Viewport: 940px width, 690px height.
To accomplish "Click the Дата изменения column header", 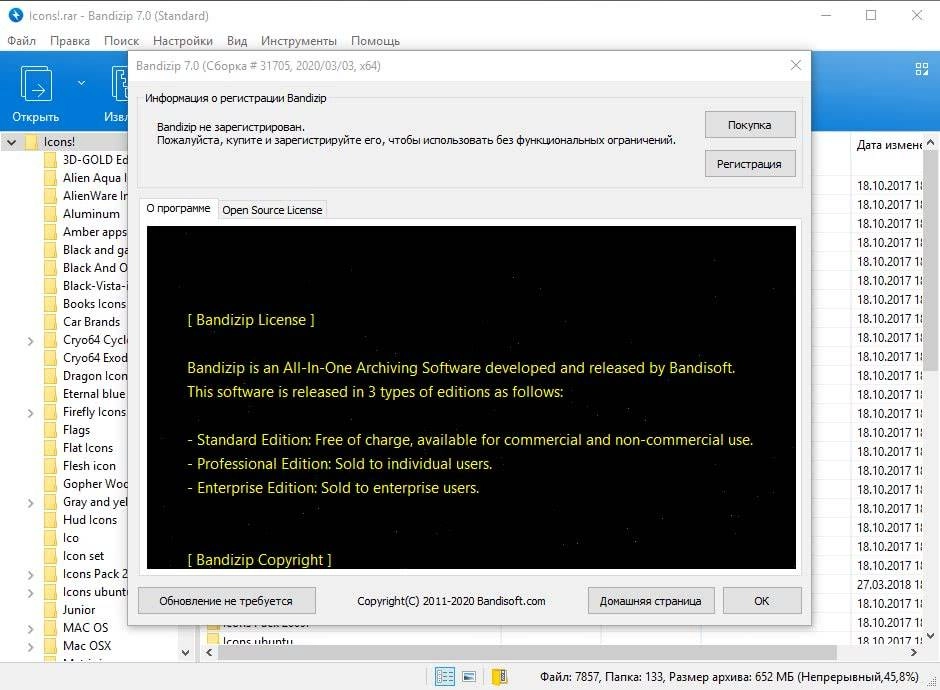I will [888, 145].
